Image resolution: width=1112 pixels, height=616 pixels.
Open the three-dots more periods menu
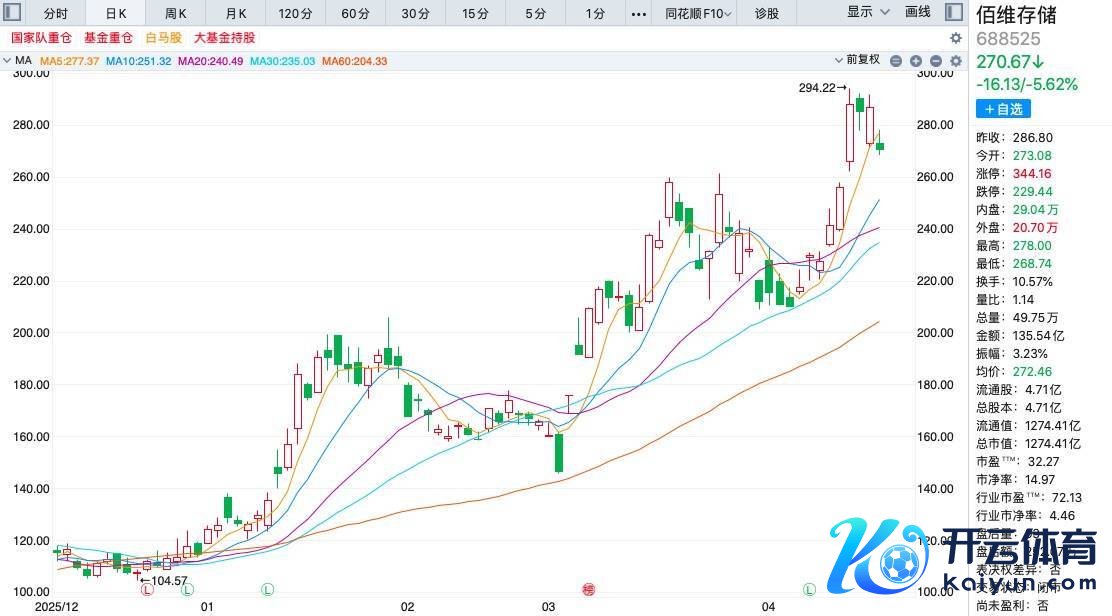639,14
